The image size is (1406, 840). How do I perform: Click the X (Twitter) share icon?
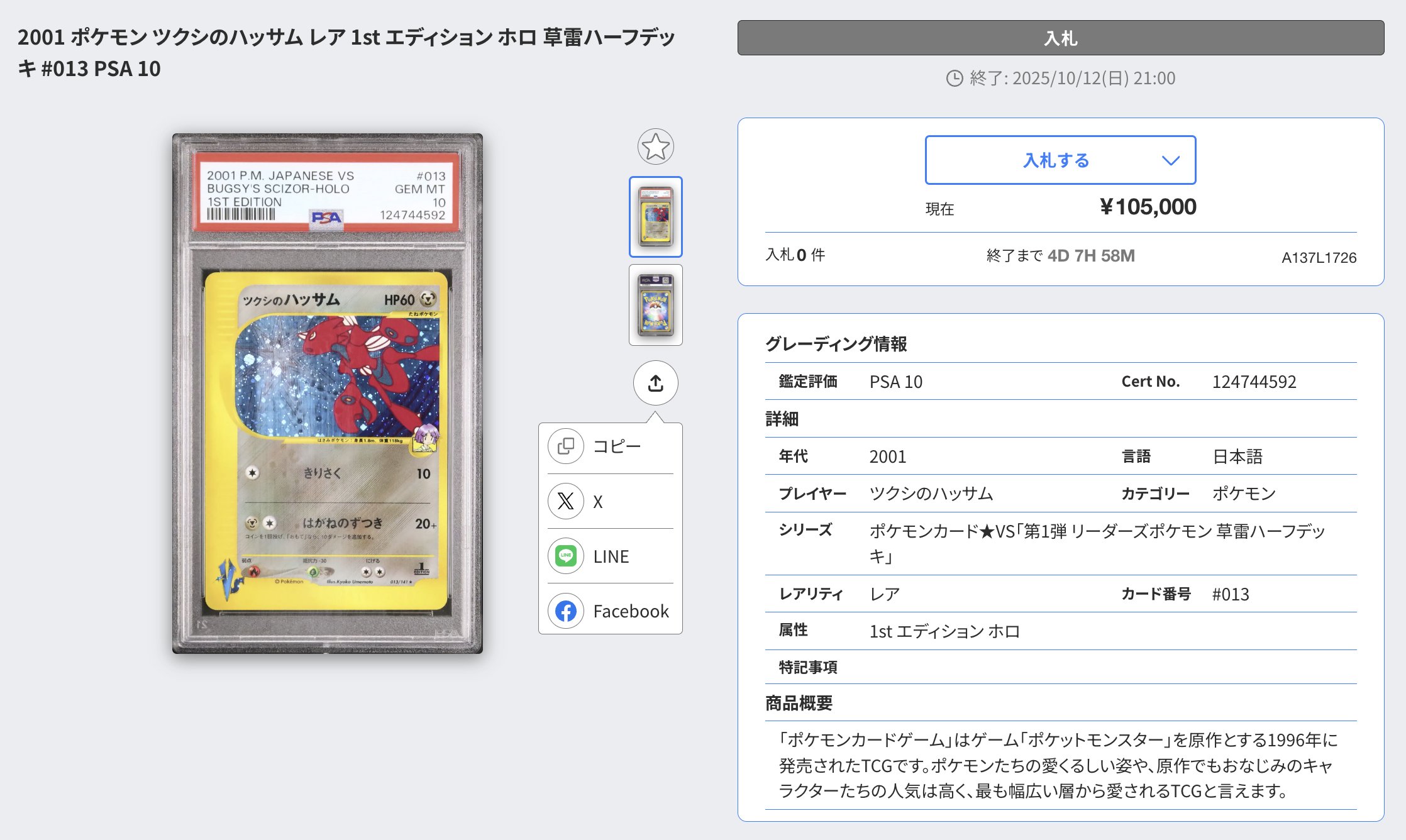[x=565, y=501]
